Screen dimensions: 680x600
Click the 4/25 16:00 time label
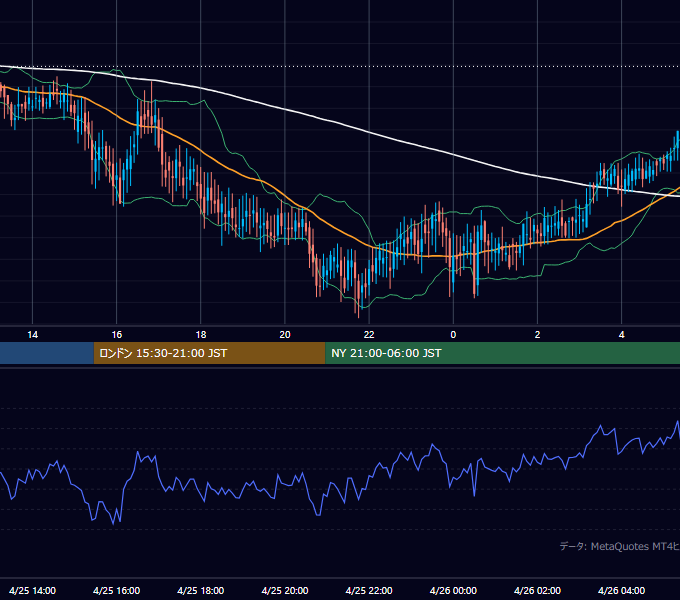(117, 590)
